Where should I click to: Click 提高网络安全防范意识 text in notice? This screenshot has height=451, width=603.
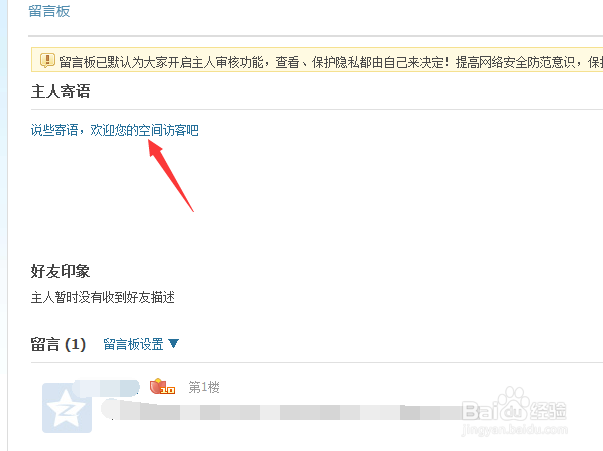tap(515, 62)
